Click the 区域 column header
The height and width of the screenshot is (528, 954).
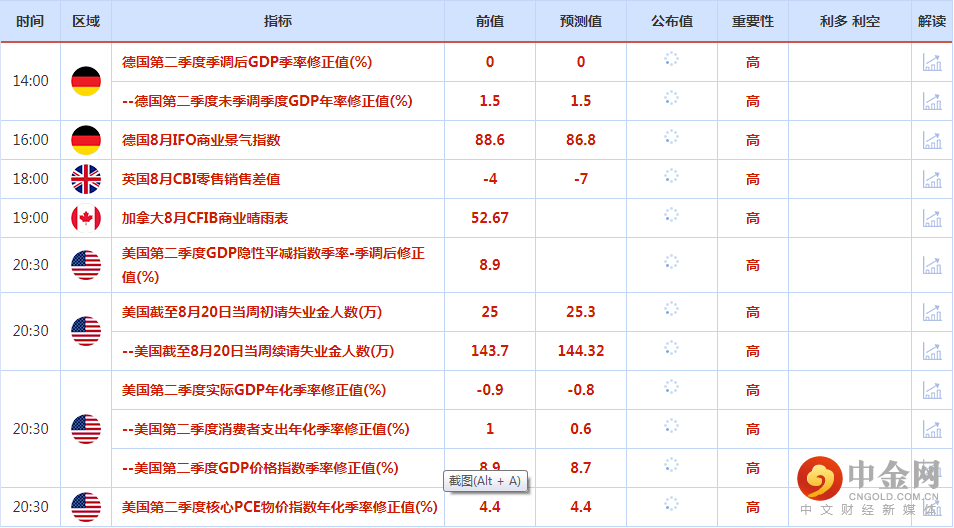coord(86,21)
